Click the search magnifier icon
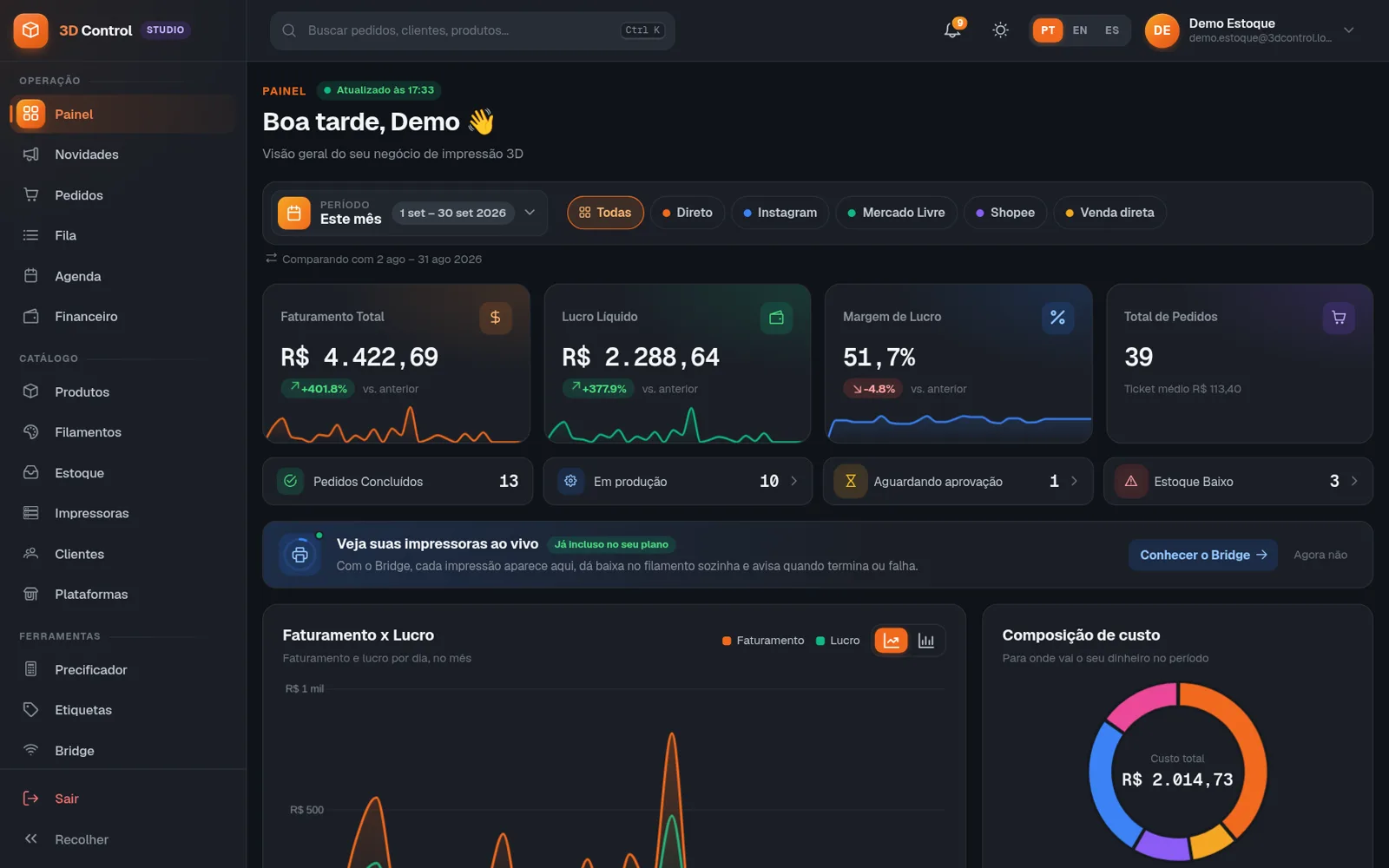1389x868 pixels. click(x=289, y=30)
